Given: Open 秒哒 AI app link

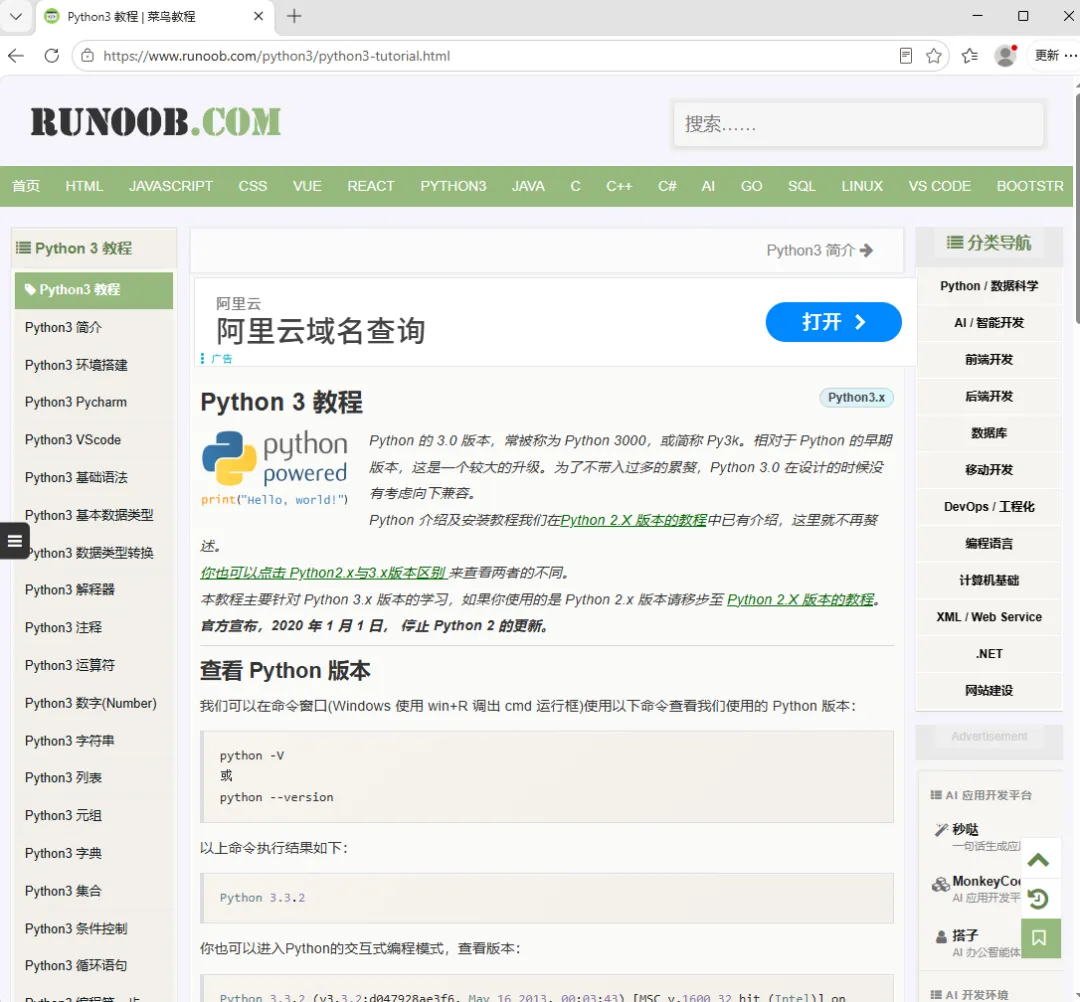Looking at the screenshot, I should click(966, 830).
